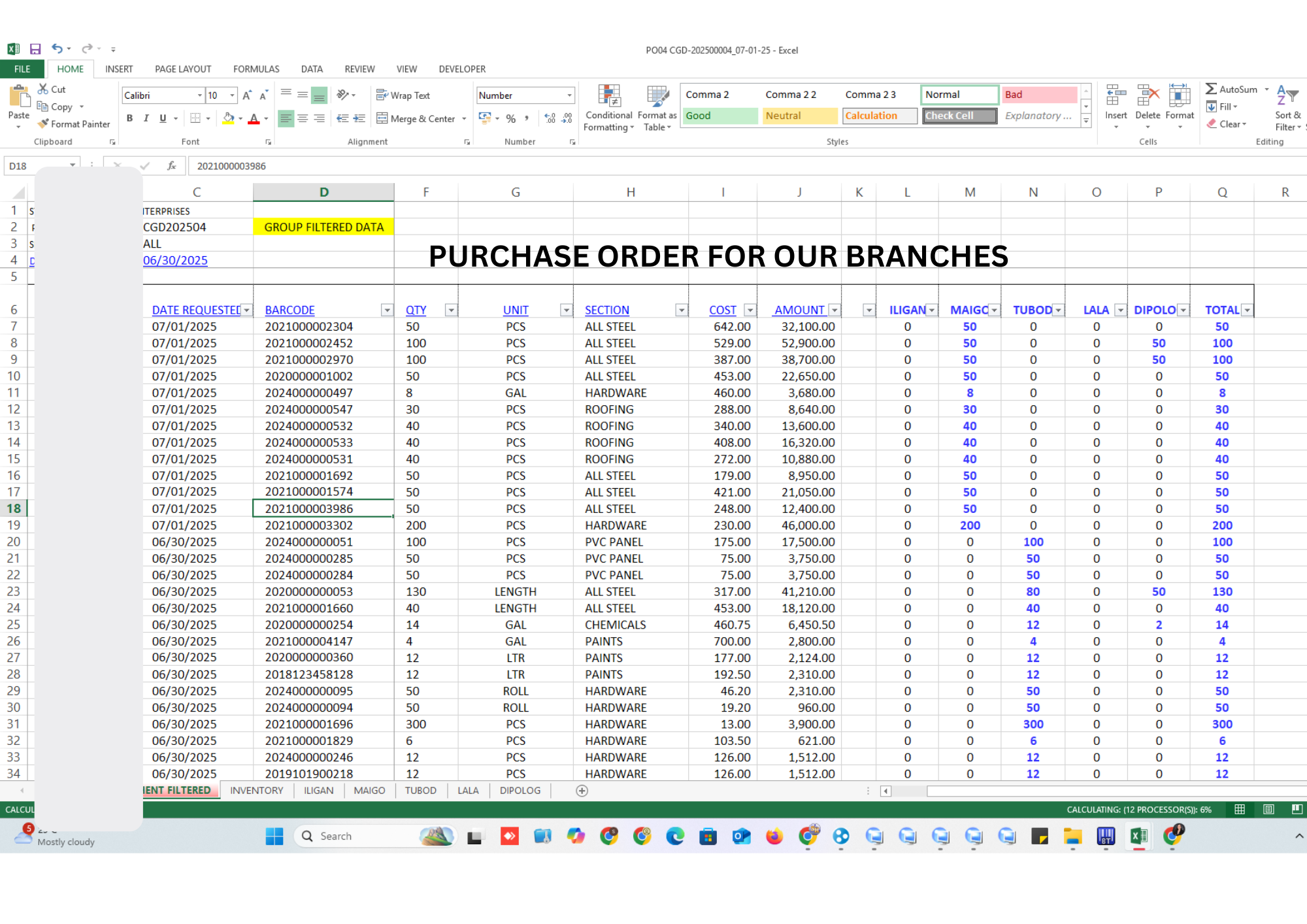Click the Cut scissors icon

click(43, 89)
